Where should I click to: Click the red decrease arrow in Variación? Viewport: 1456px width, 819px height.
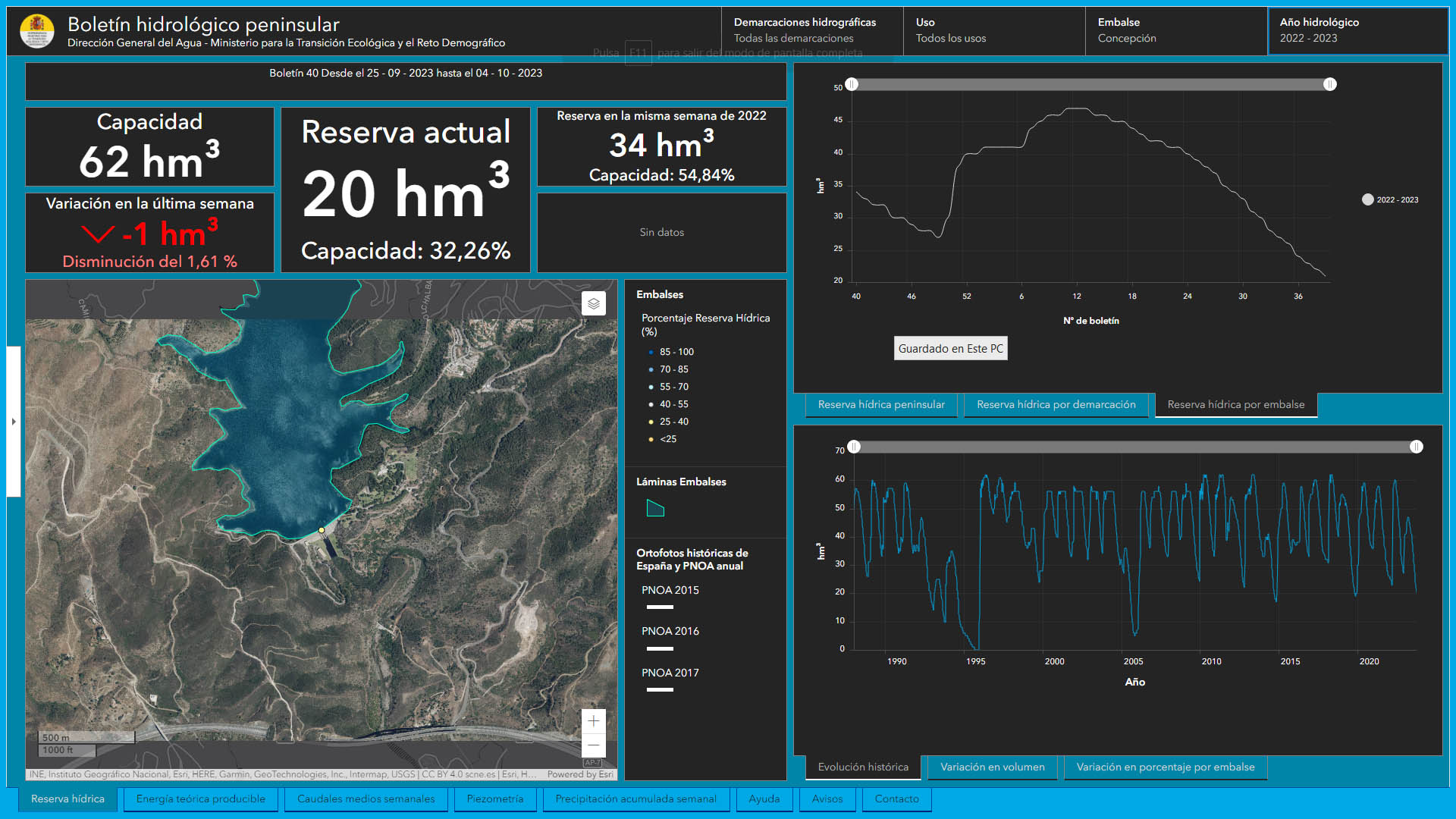coord(98,234)
